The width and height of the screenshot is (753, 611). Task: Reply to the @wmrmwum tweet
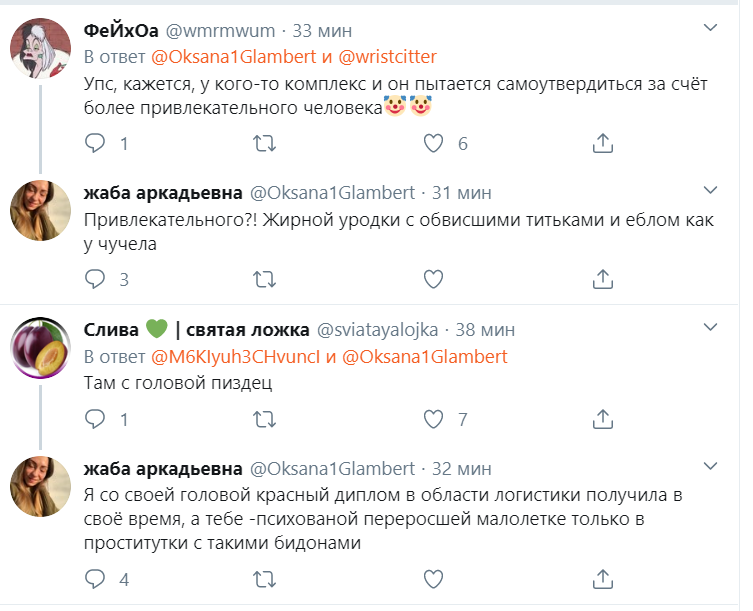pyautogui.click(x=95, y=143)
